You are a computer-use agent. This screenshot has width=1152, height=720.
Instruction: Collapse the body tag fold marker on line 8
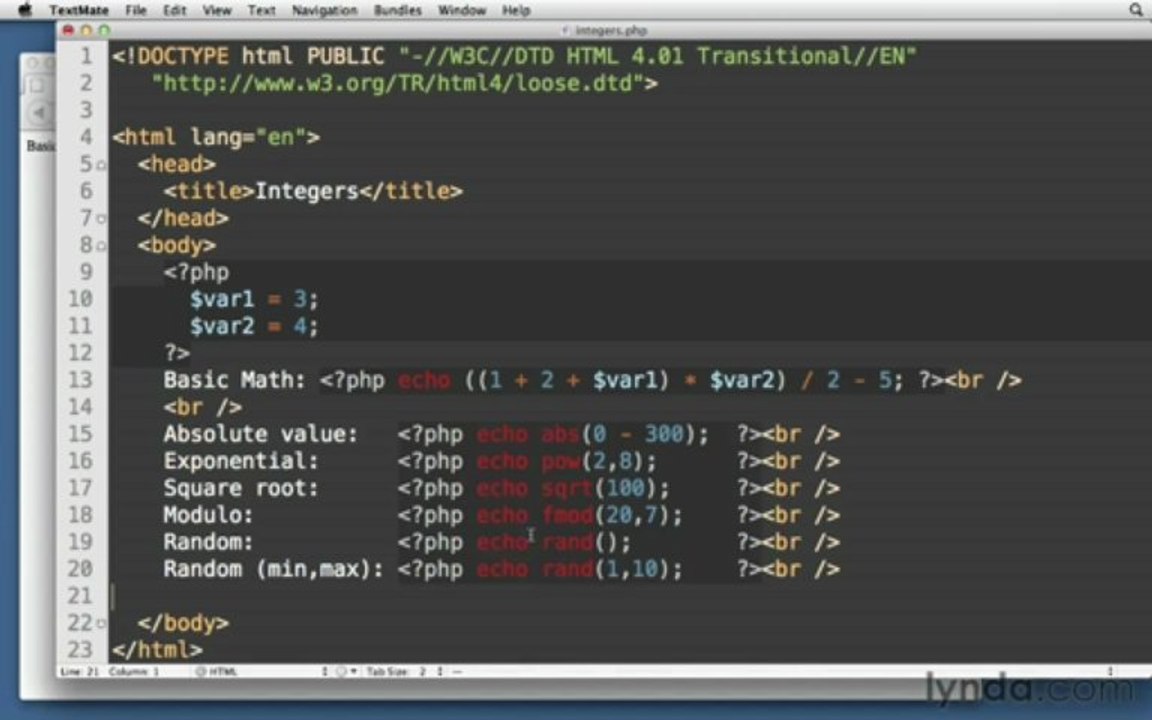click(101, 245)
